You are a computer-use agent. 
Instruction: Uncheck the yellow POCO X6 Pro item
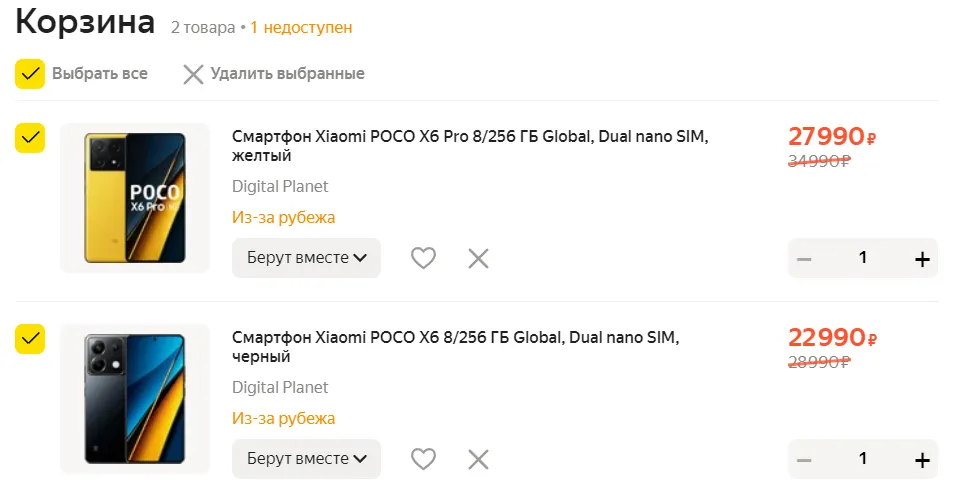coord(31,138)
